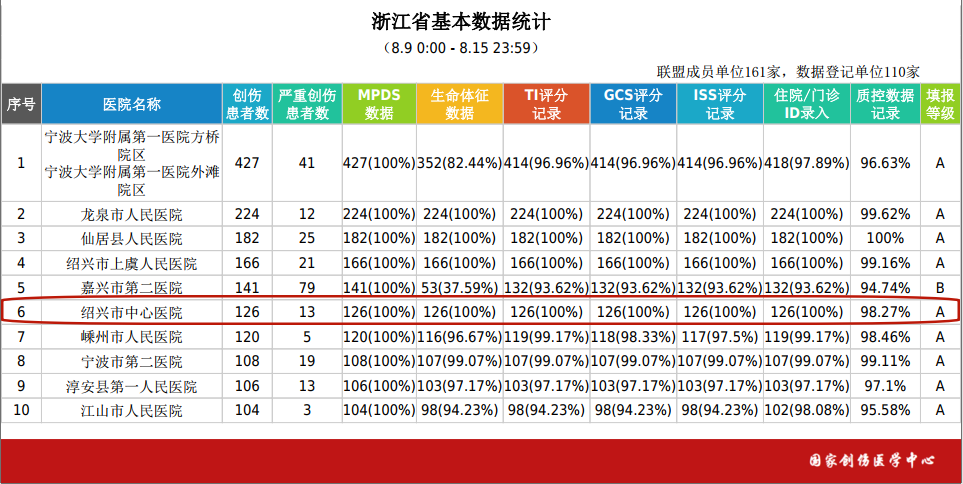The image size is (963, 484).
Task: Click the grade B cell for 嘉兴市第二医院
Action: click(x=940, y=287)
